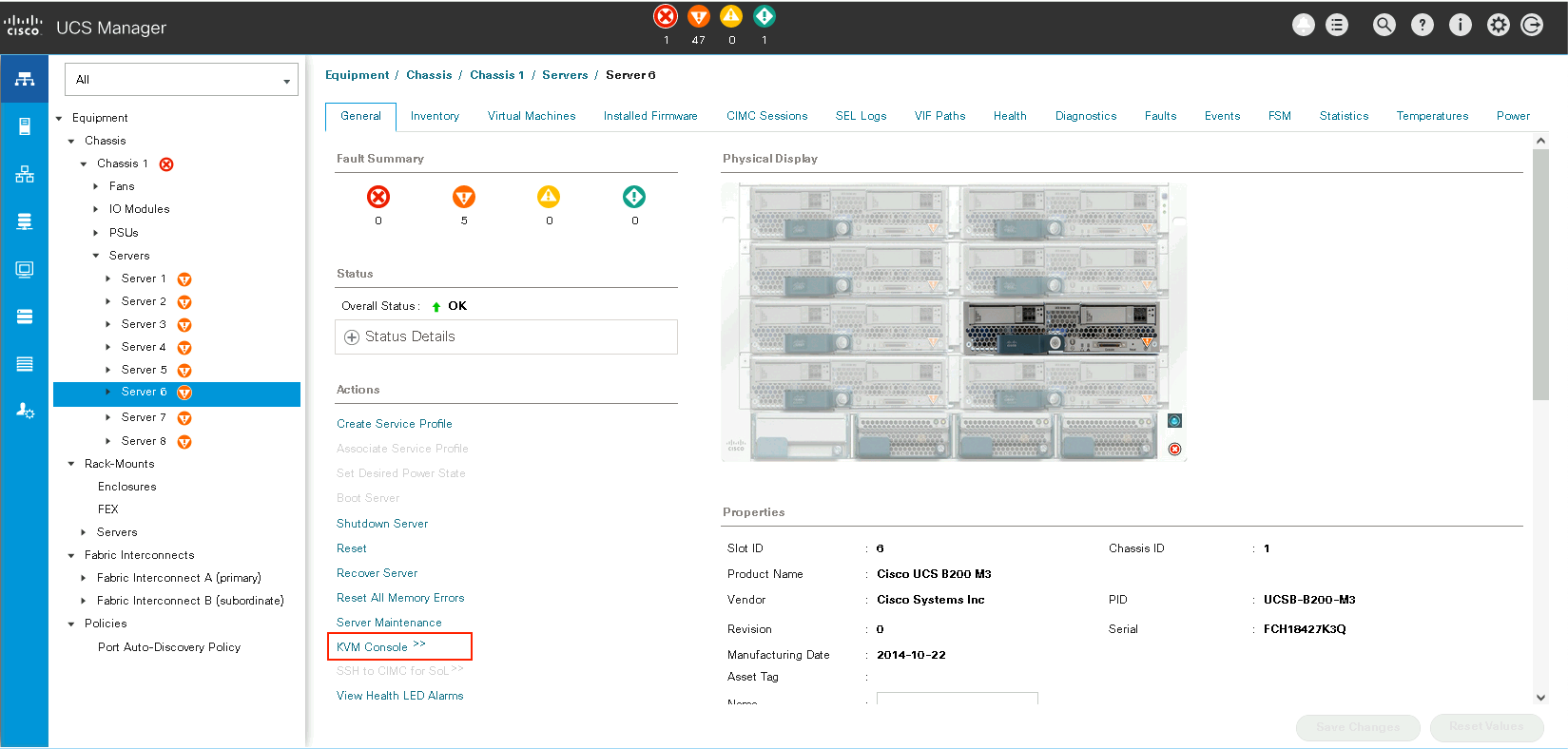Screen dimensions: 1568x749
Task: Open the All filter dropdown
Action: [x=181, y=80]
